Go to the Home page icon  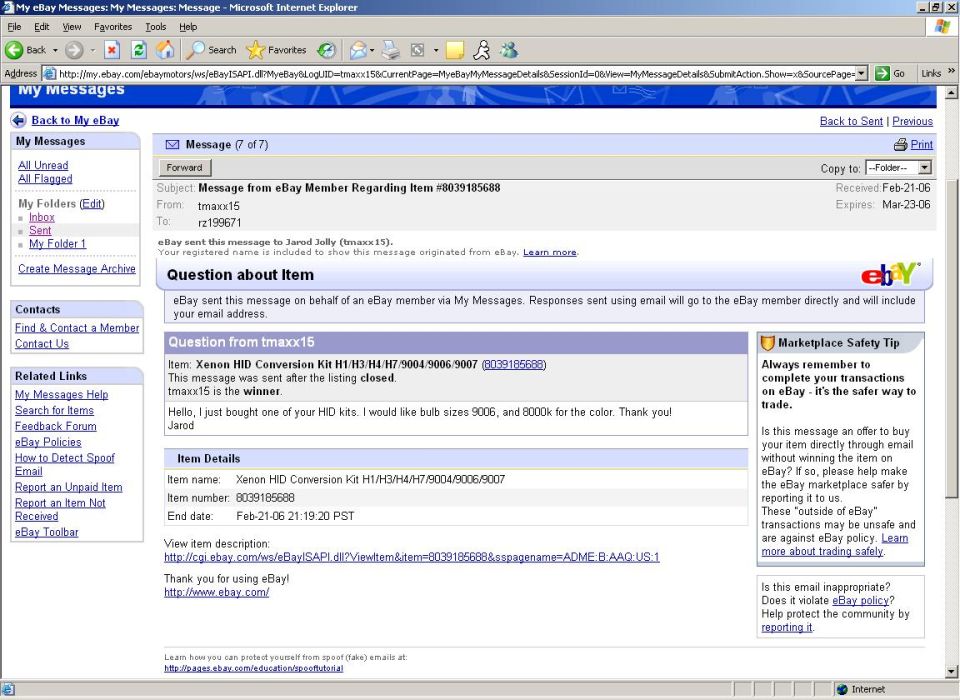tap(165, 50)
